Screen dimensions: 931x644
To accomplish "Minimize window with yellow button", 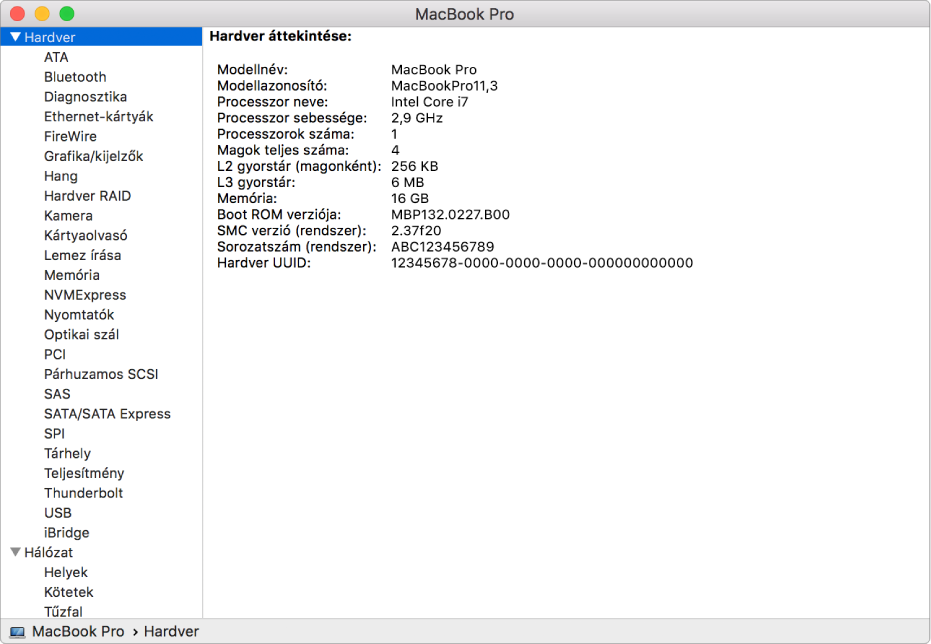I will point(42,14).
